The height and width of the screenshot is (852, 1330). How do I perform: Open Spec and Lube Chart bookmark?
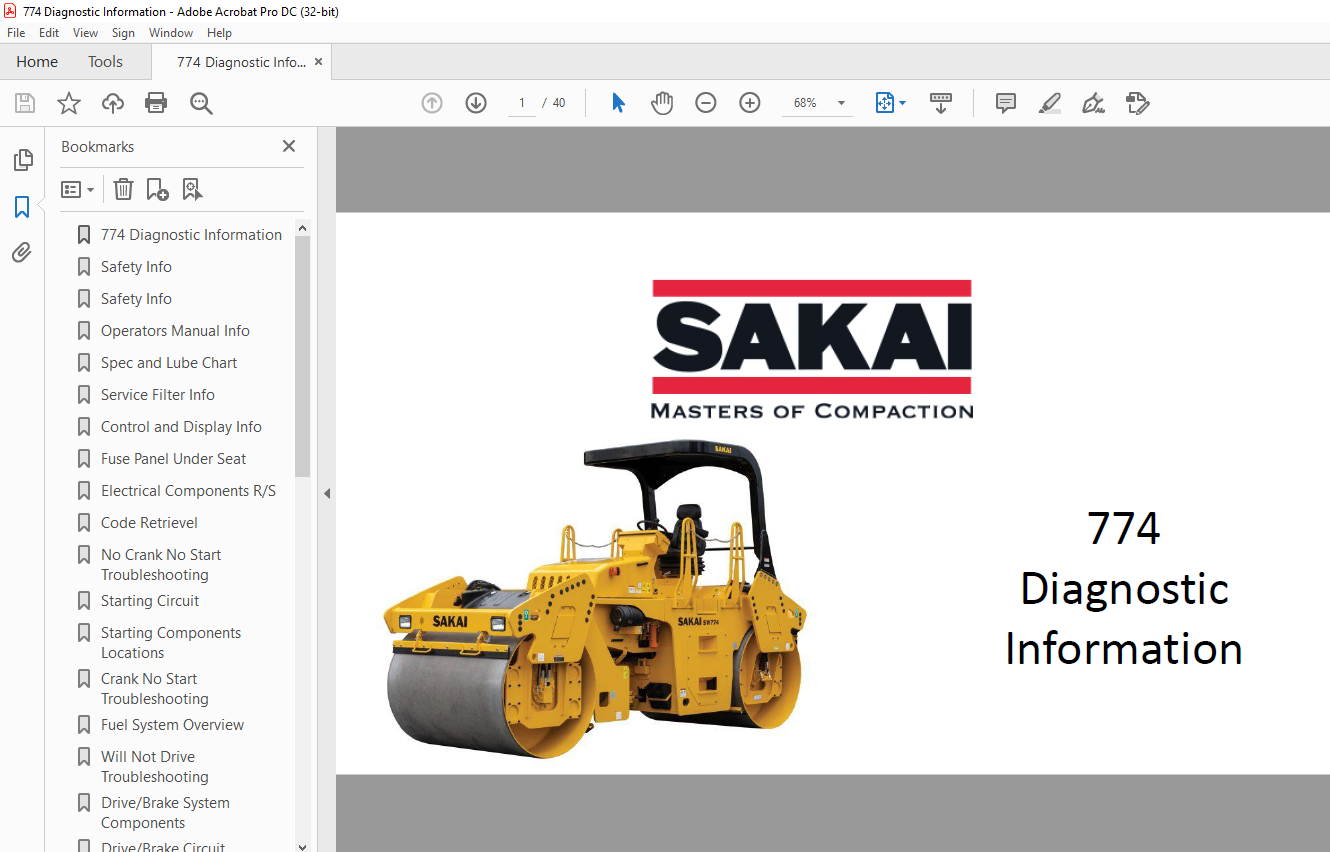click(x=169, y=363)
